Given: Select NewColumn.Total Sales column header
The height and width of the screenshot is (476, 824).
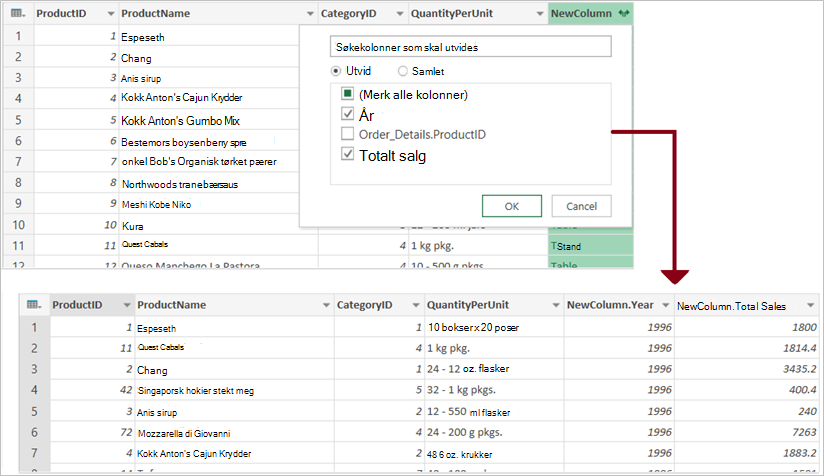Looking at the screenshot, I should (x=747, y=305).
